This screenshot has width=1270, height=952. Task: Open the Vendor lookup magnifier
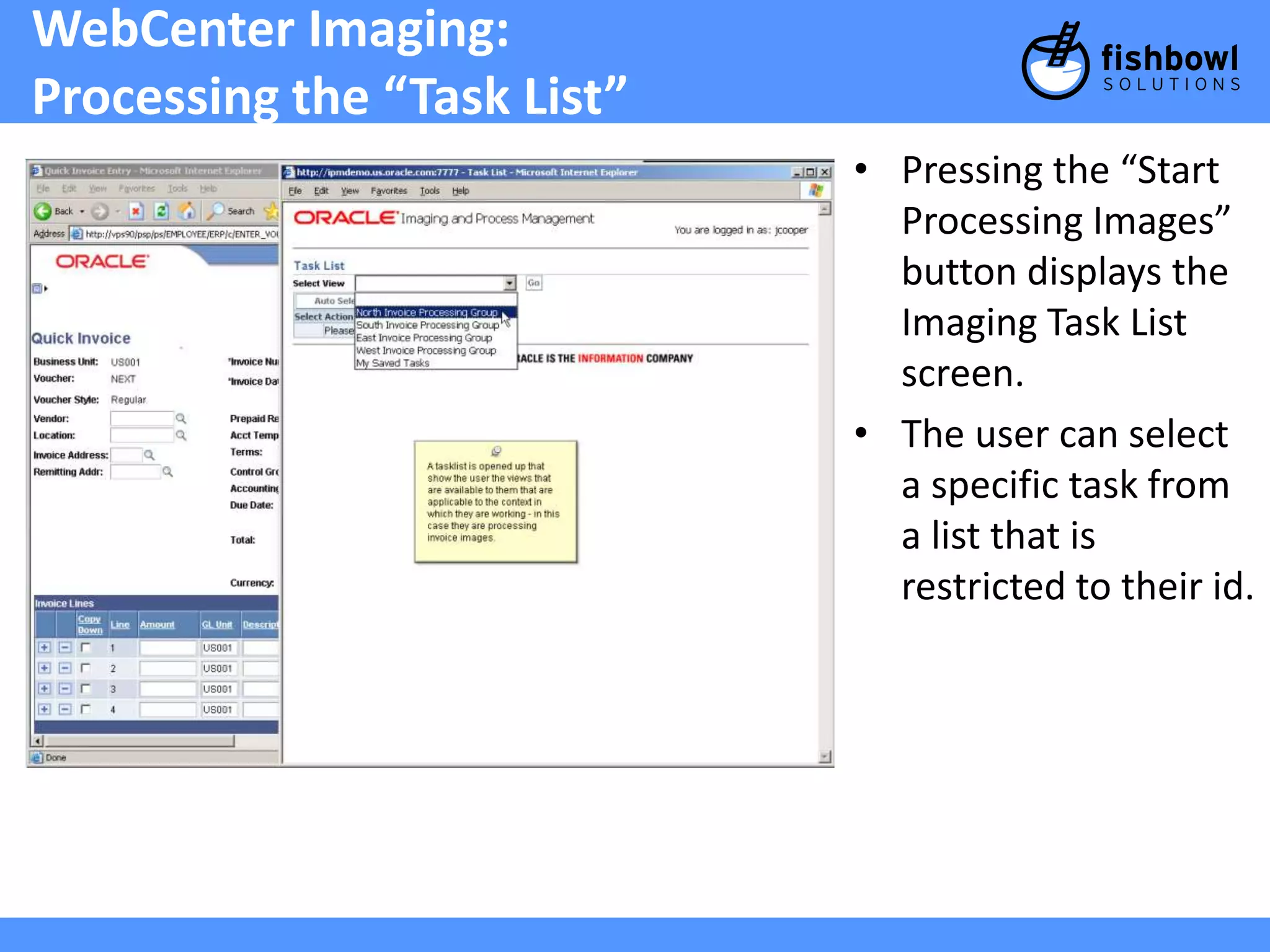(181, 418)
